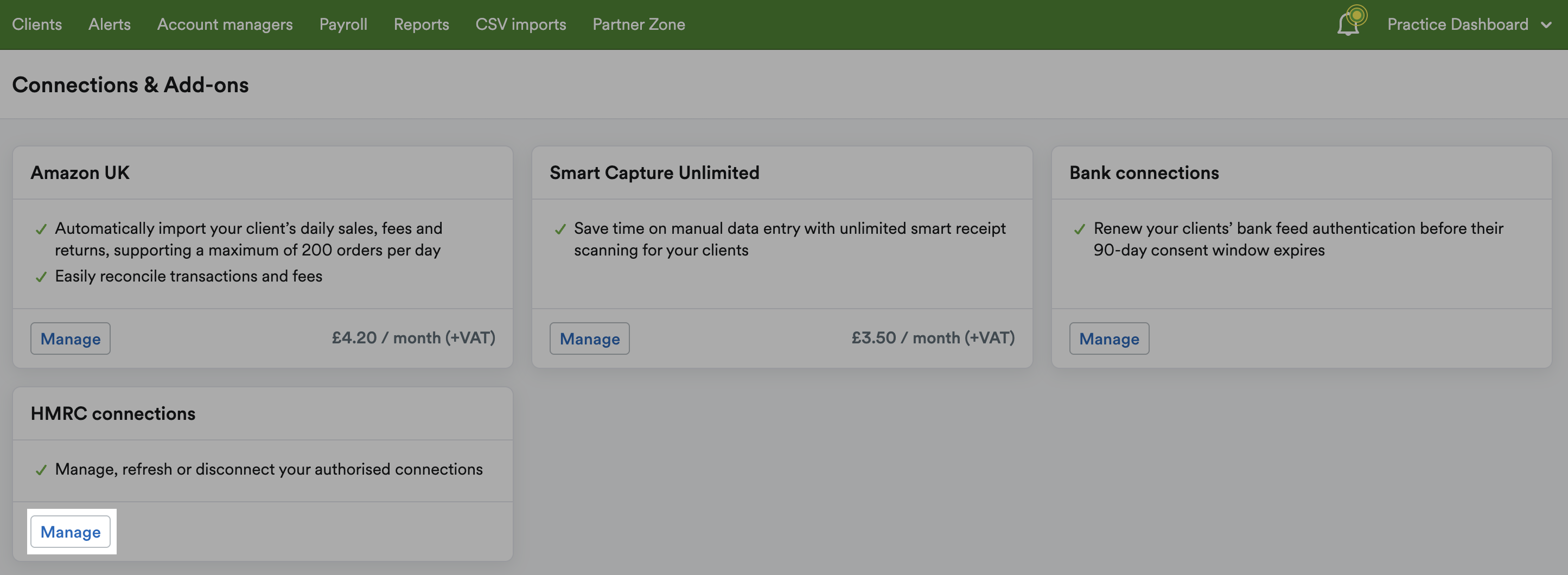Image resolution: width=1568 pixels, height=575 pixels.
Task: Click Manage on Bank connections card
Action: coord(1109,338)
